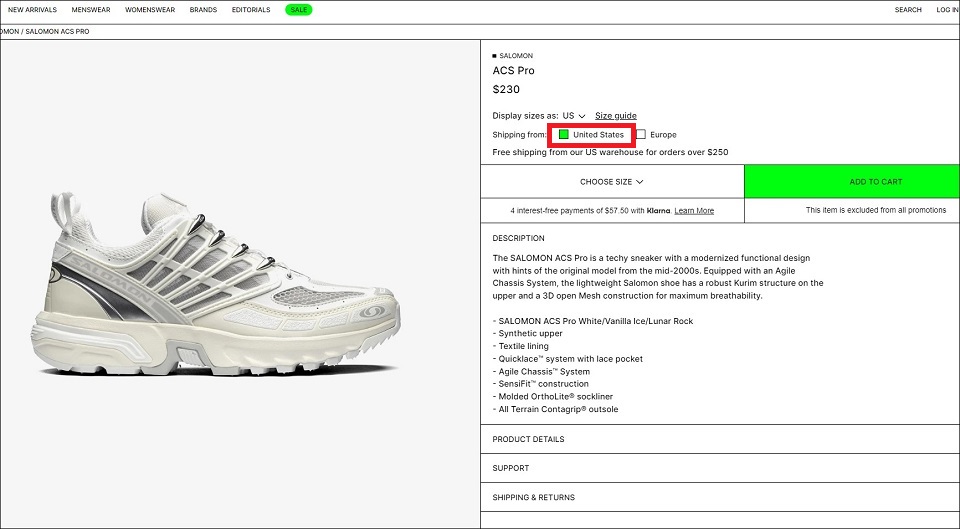Click the ACS Pro product title
The width and height of the screenshot is (960, 529).
pos(514,70)
